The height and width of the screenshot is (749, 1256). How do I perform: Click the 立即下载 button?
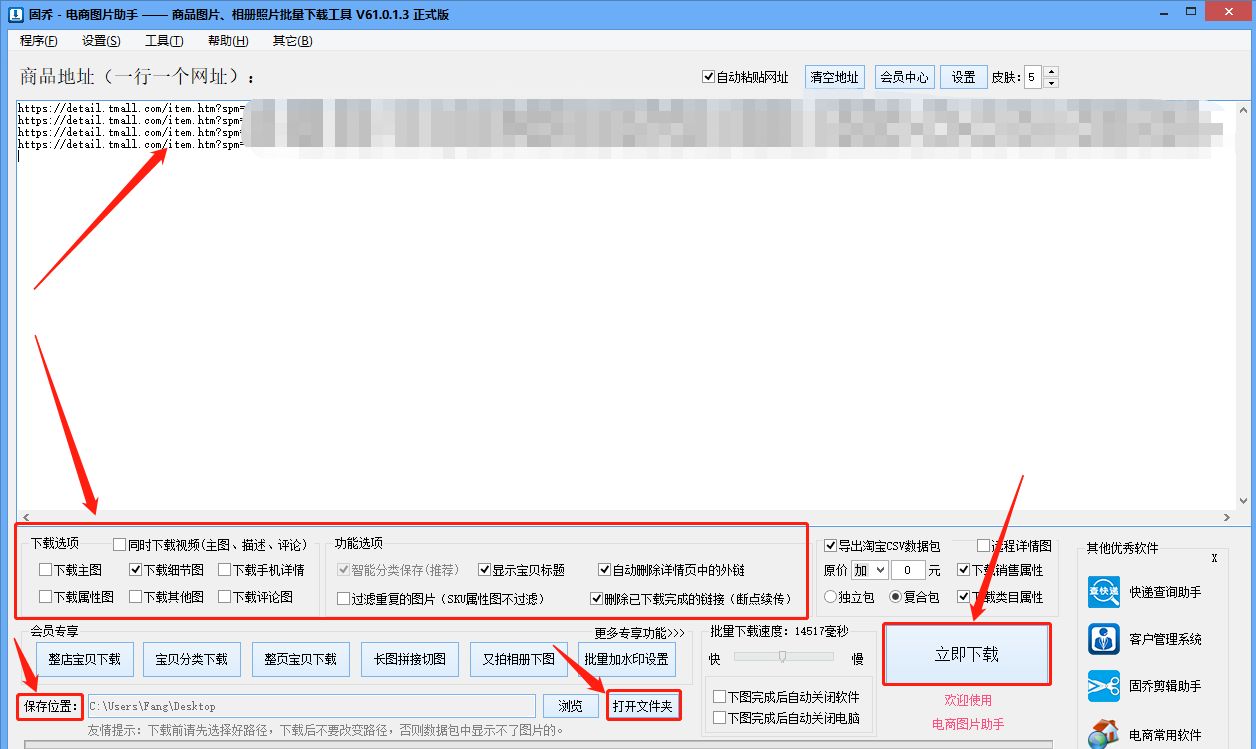(x=967, y=654)
